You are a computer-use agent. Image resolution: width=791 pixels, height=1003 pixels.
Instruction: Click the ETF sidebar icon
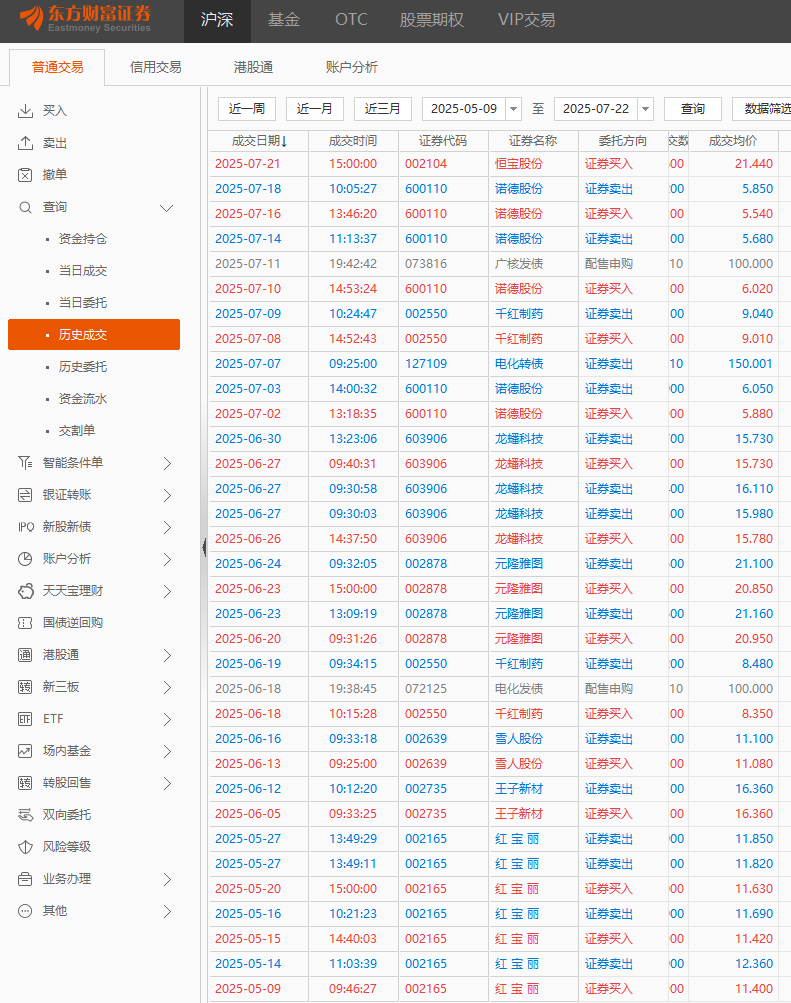[x=25, y=719]
